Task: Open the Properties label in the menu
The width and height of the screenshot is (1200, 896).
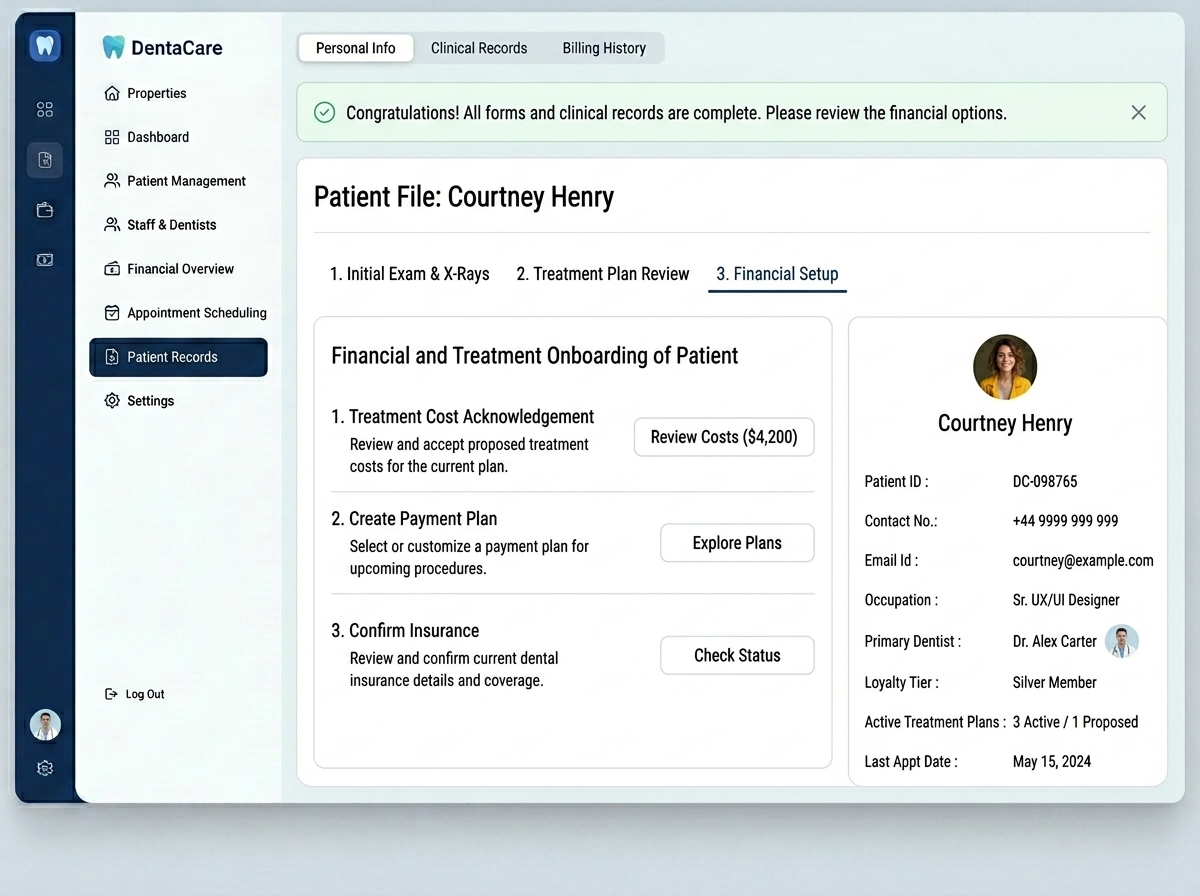Action: click(x=157, y=93)
